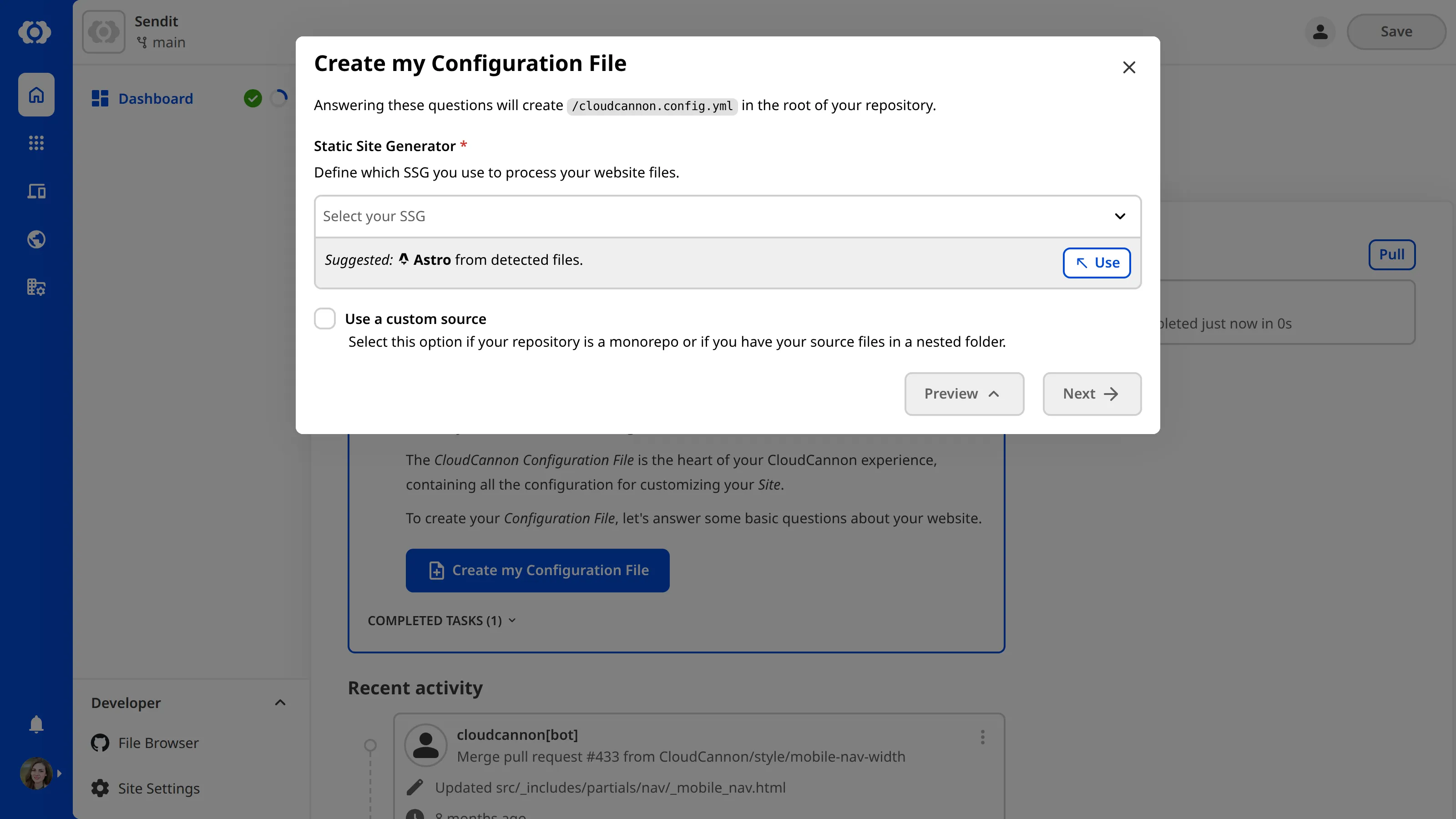Viewport: 1456px width, 819px height.
Task: Open the Home dashboard sidebar icon
Action: point(35,94)
